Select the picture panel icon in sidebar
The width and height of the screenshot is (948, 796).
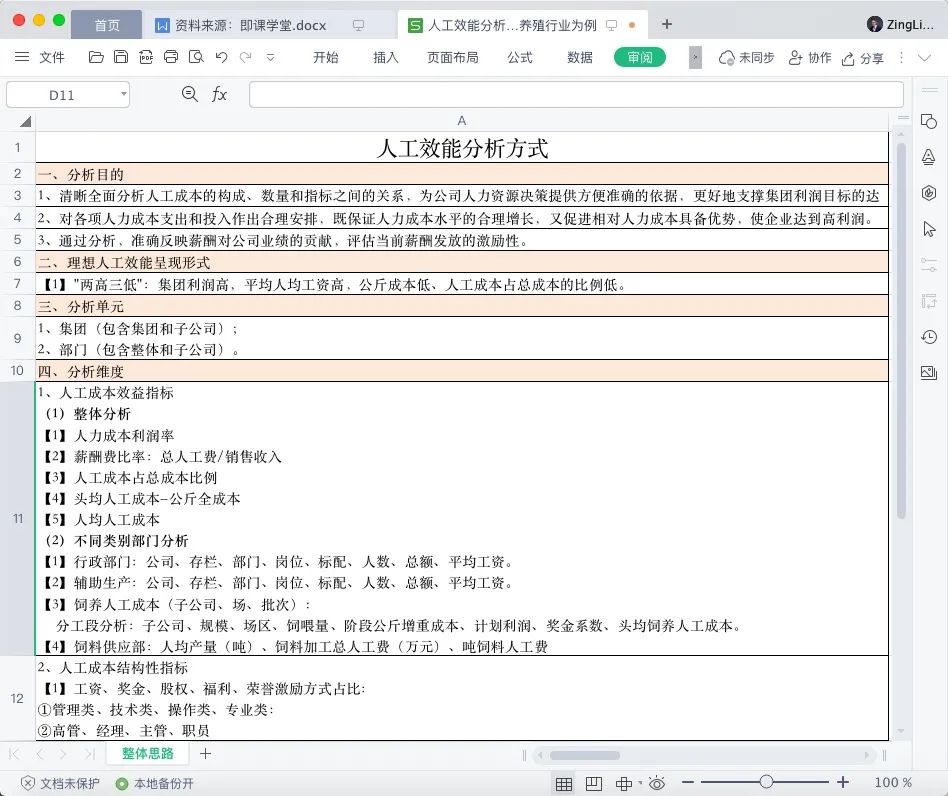929,373
